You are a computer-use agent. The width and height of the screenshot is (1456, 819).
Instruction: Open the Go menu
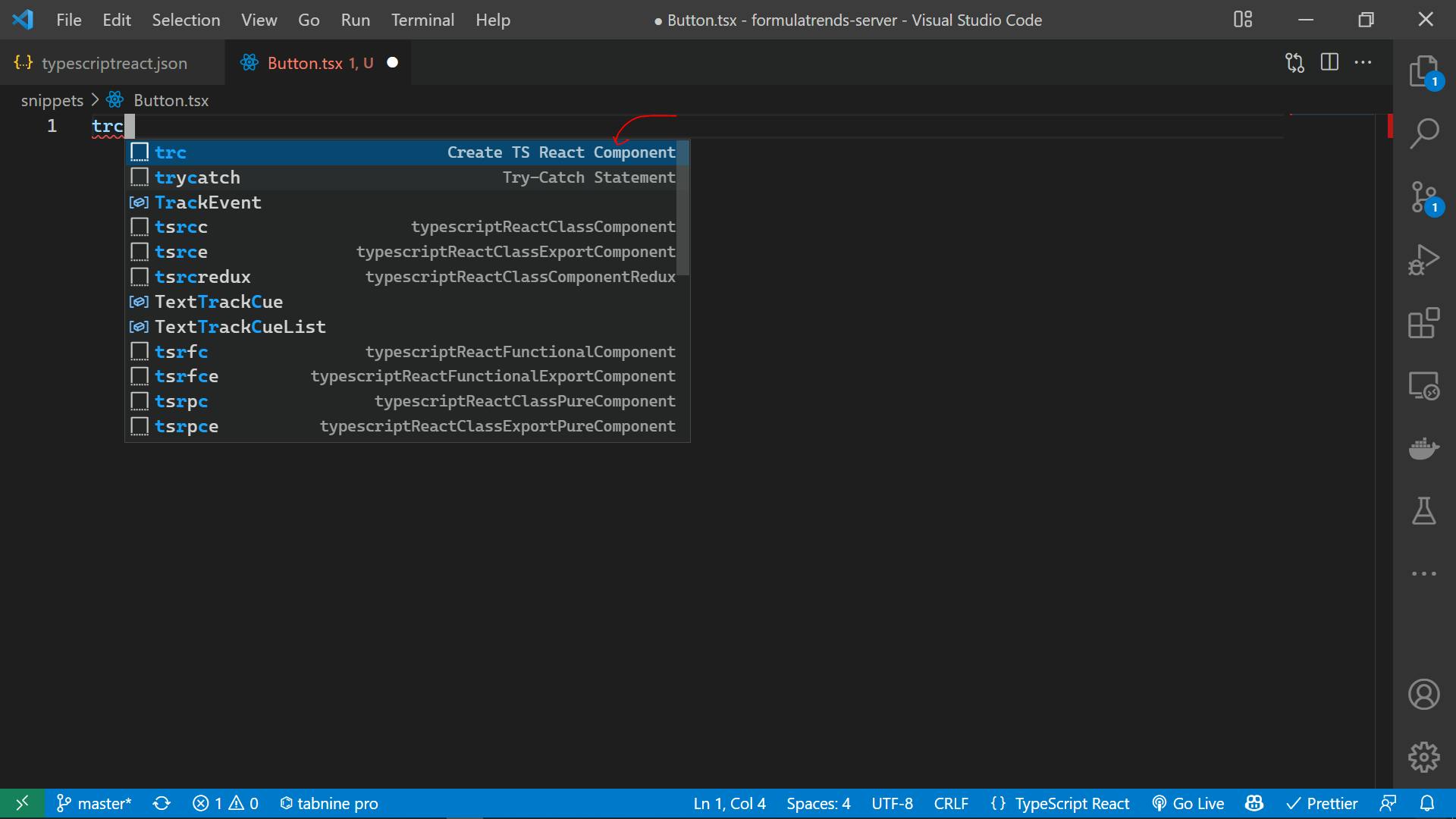[x=309, y=20]
